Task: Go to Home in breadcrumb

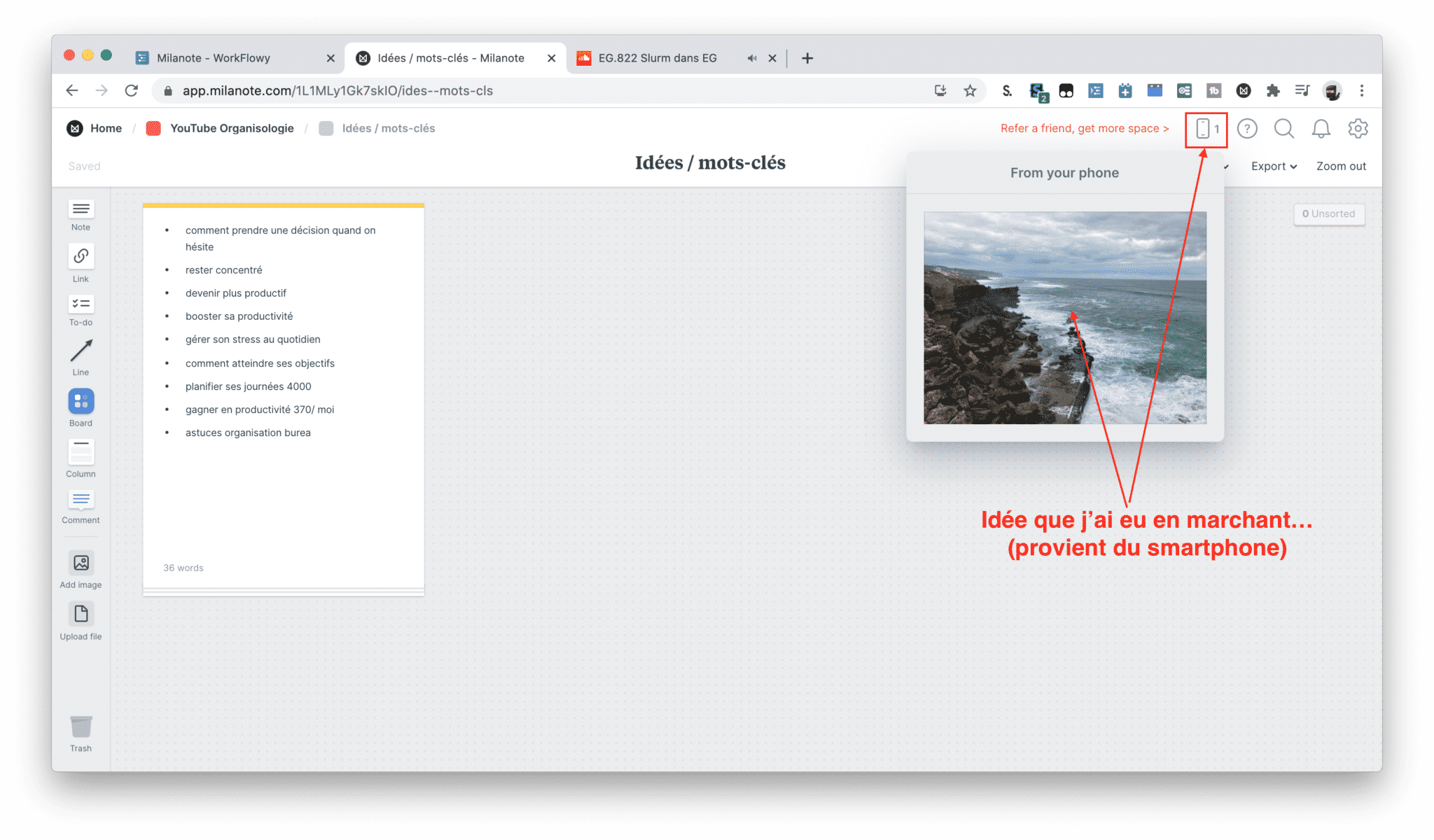Action: click(106, 128)
